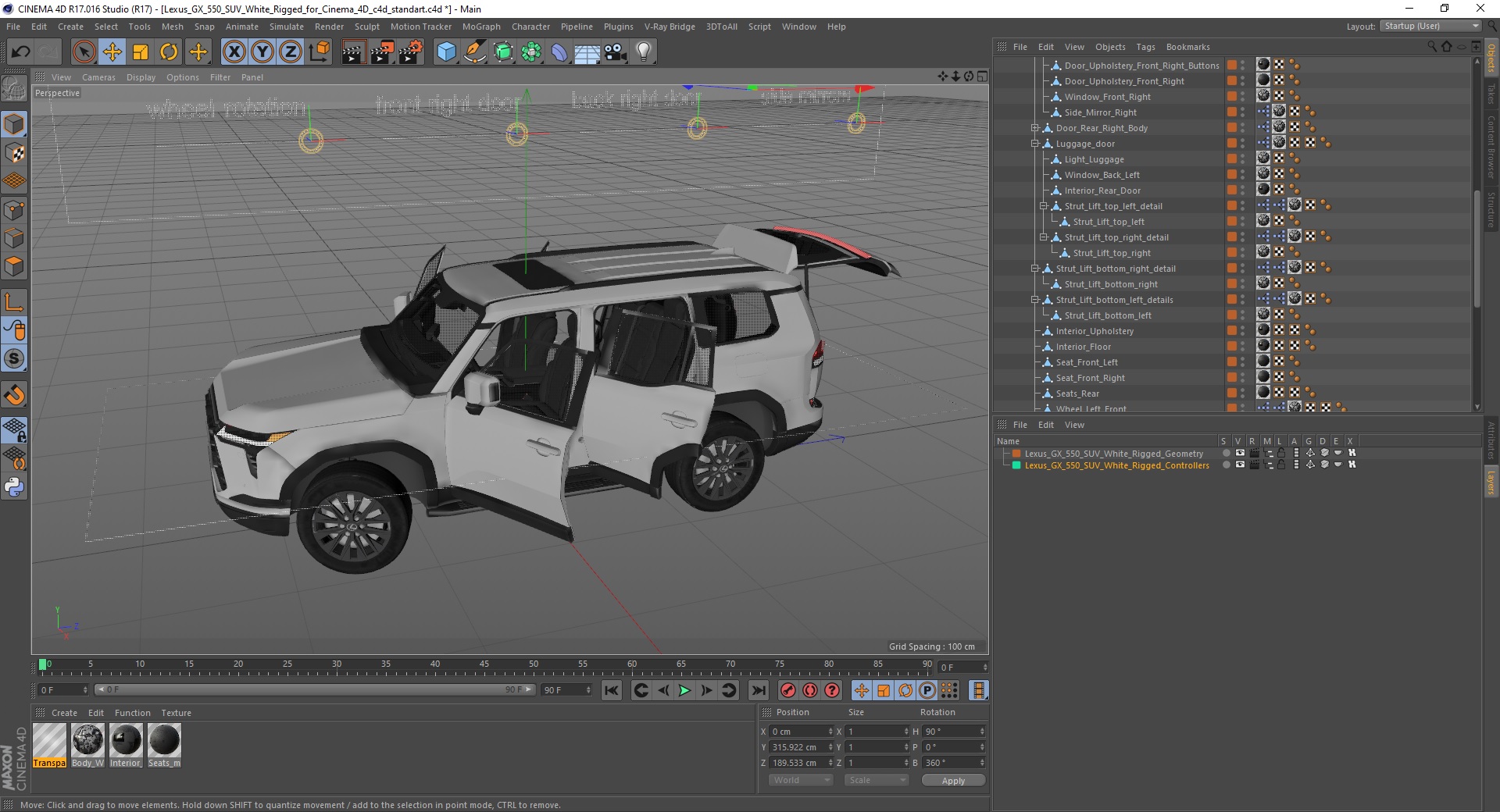The height and width of the screenshot is (812, 1500).
Task: Open Edit Render Settings icon
Action: tap(411, 52)
